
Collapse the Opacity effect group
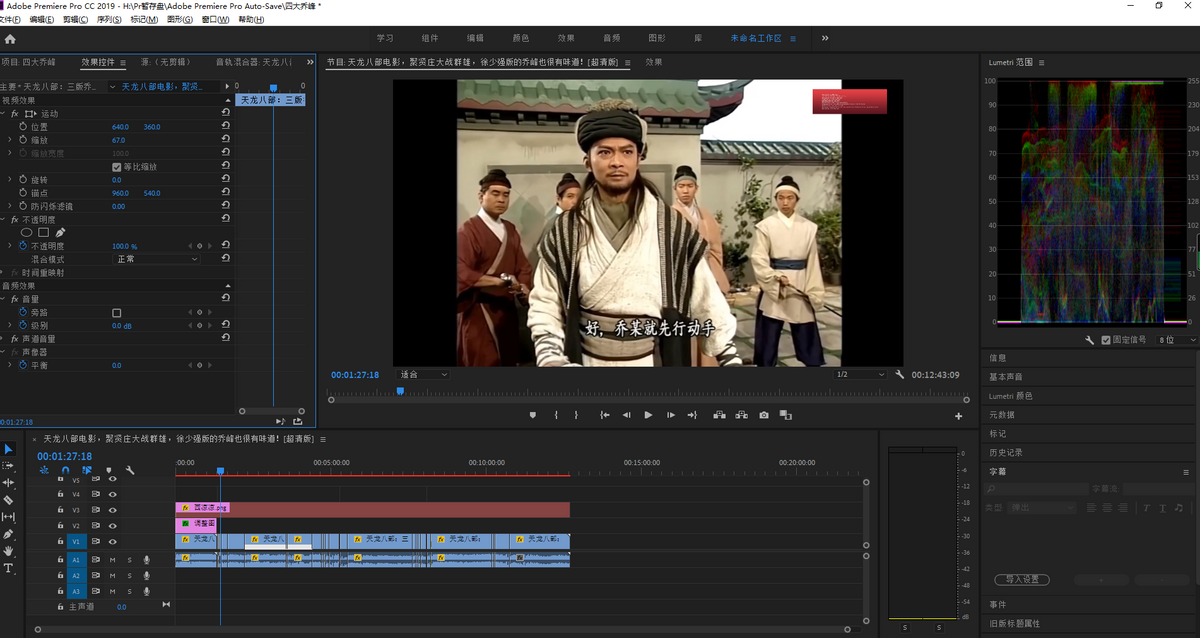(x=4, y=219)
